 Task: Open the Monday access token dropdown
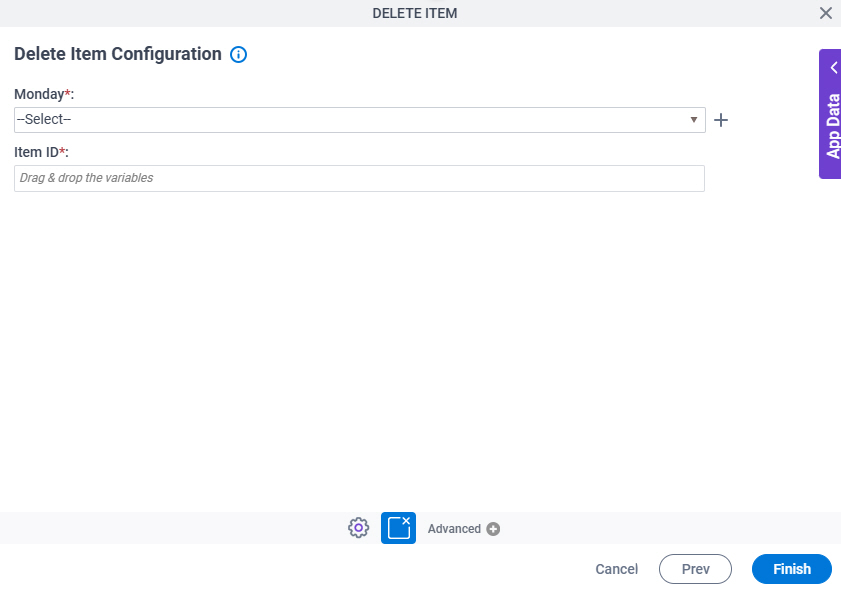[x=359, y=120]
